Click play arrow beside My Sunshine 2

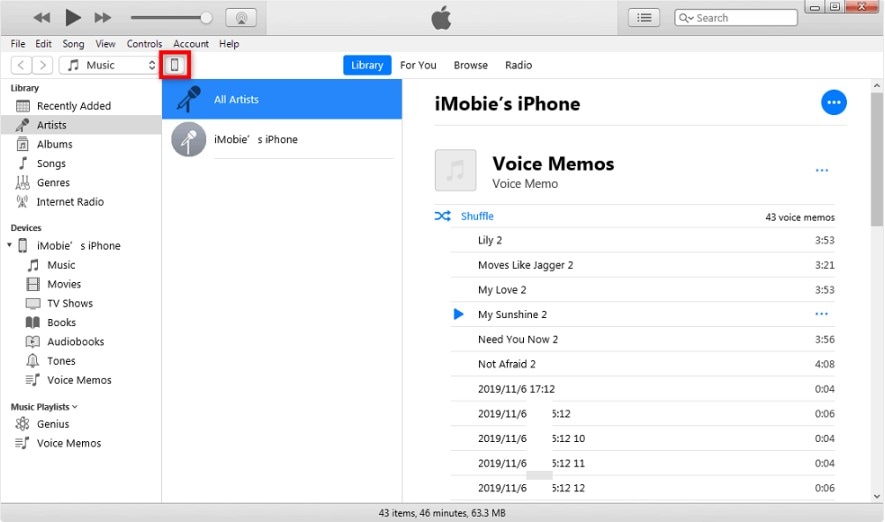(x=458, y=314)
